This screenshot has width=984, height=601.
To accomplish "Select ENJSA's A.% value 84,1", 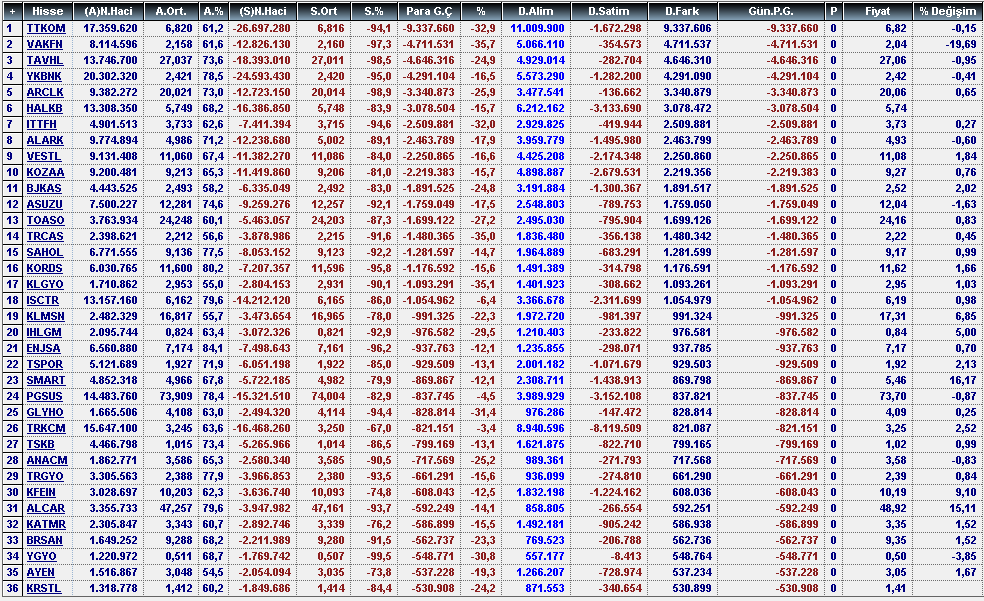I will [213, 349].
